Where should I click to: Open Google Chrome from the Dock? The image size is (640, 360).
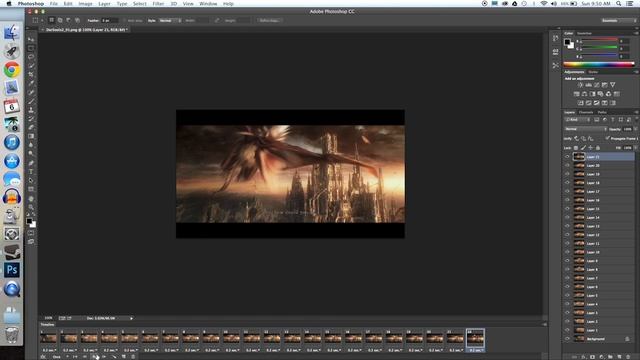click(x=12, y=69)
